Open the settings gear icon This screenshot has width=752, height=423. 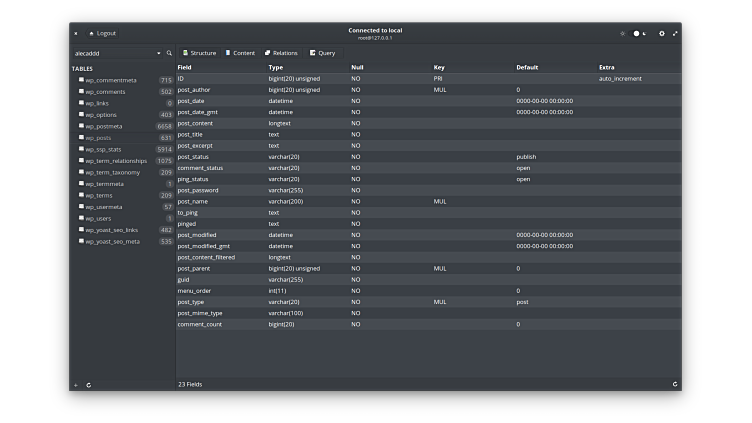[661, 33]
